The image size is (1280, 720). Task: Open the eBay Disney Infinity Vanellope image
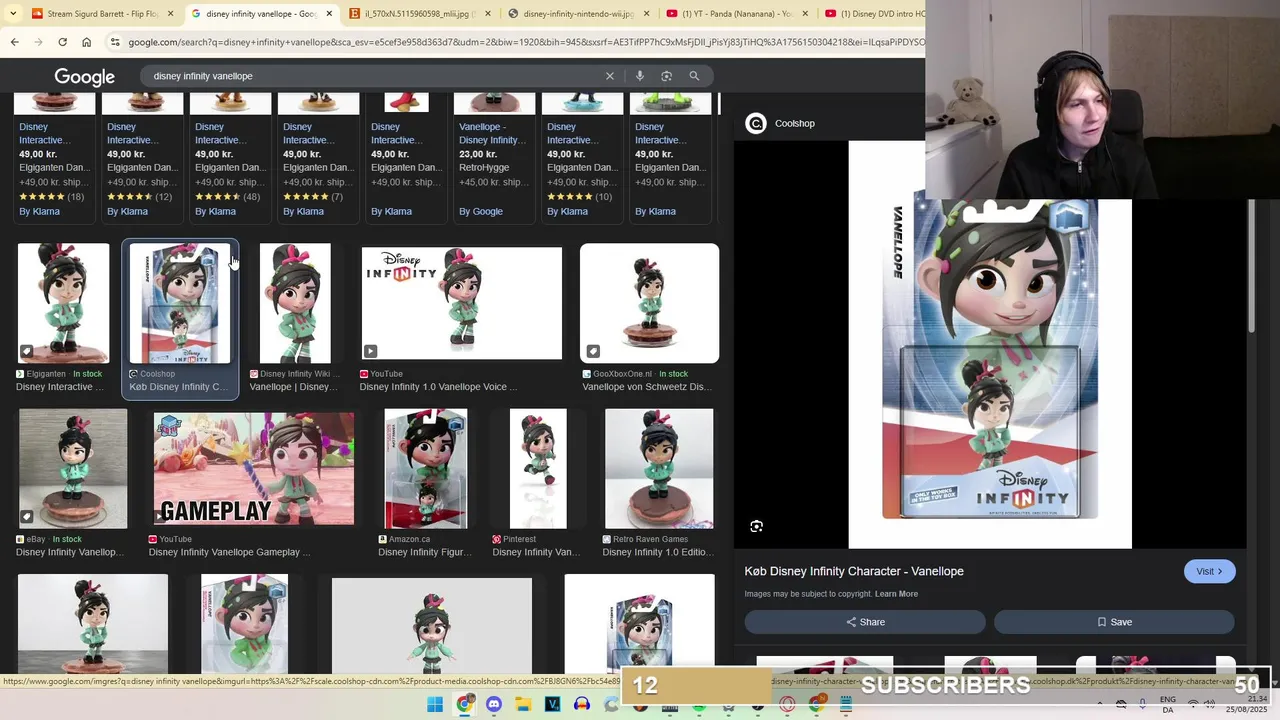point(73,468)
